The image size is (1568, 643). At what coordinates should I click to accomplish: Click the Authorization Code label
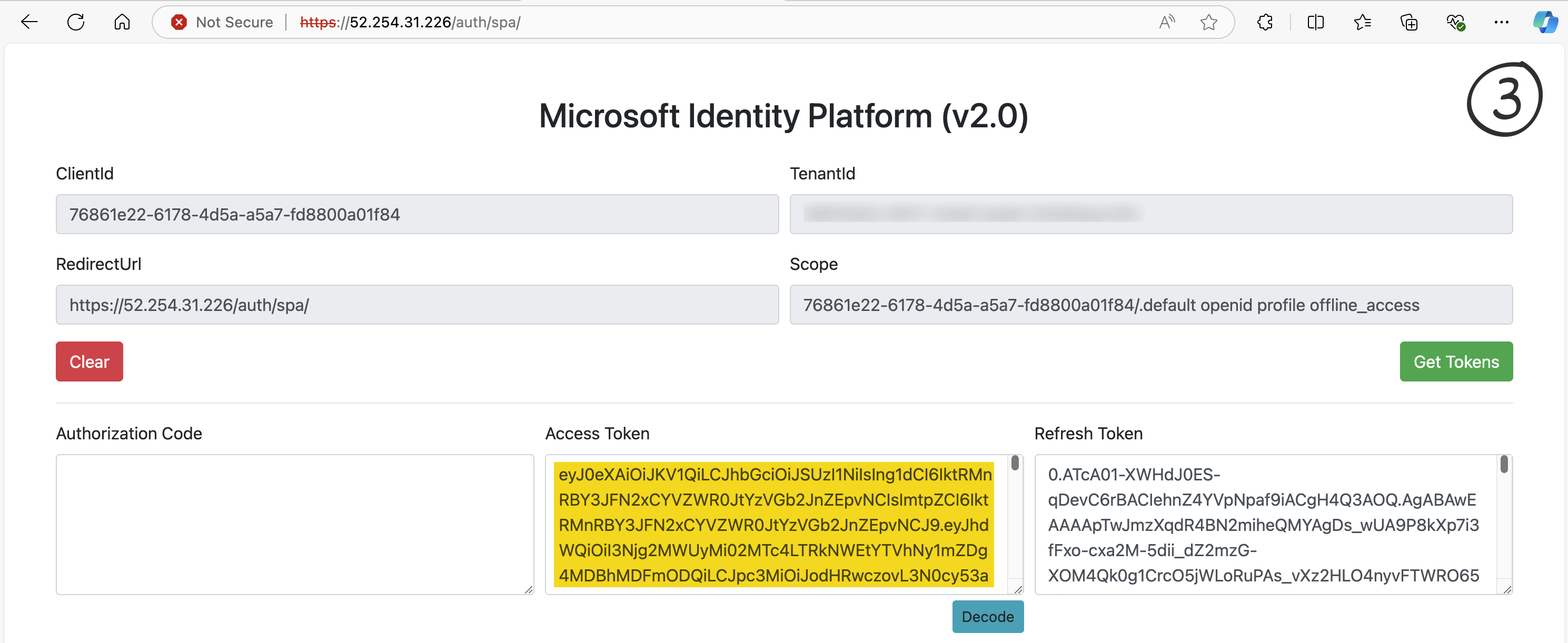point(129,434)
